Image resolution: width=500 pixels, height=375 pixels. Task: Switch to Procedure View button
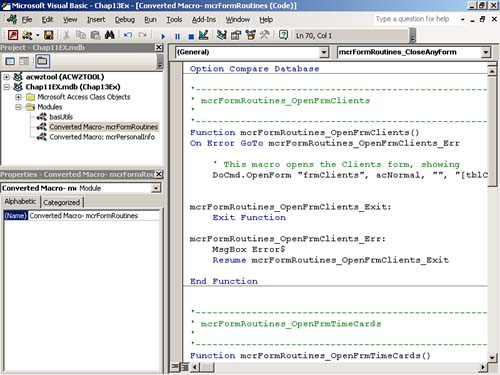175,367
